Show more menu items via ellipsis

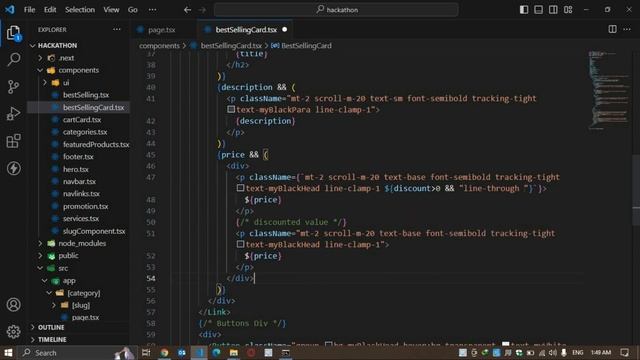pyautogui.click(x=152, y=9)
